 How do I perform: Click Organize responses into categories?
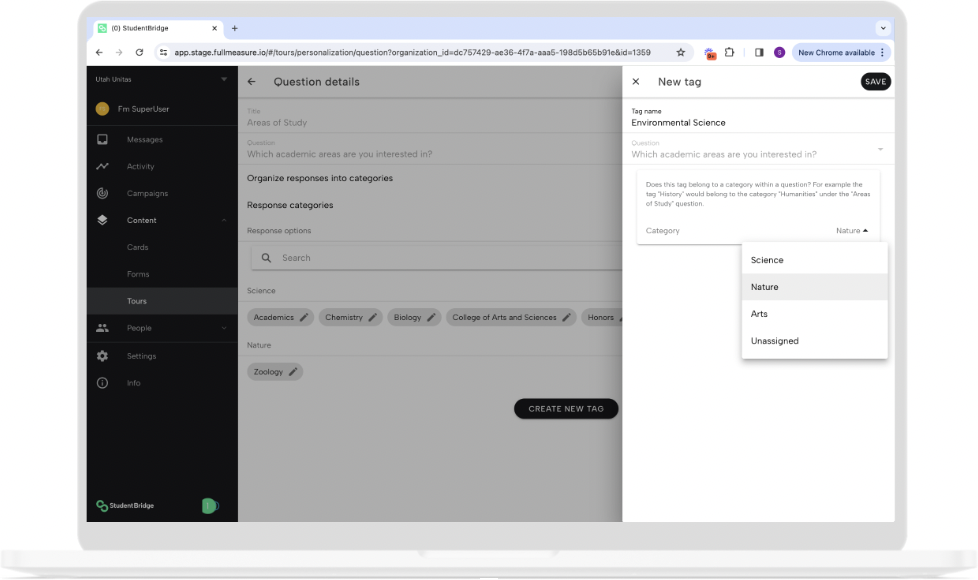pyautogui.click(x=319, y=178)
